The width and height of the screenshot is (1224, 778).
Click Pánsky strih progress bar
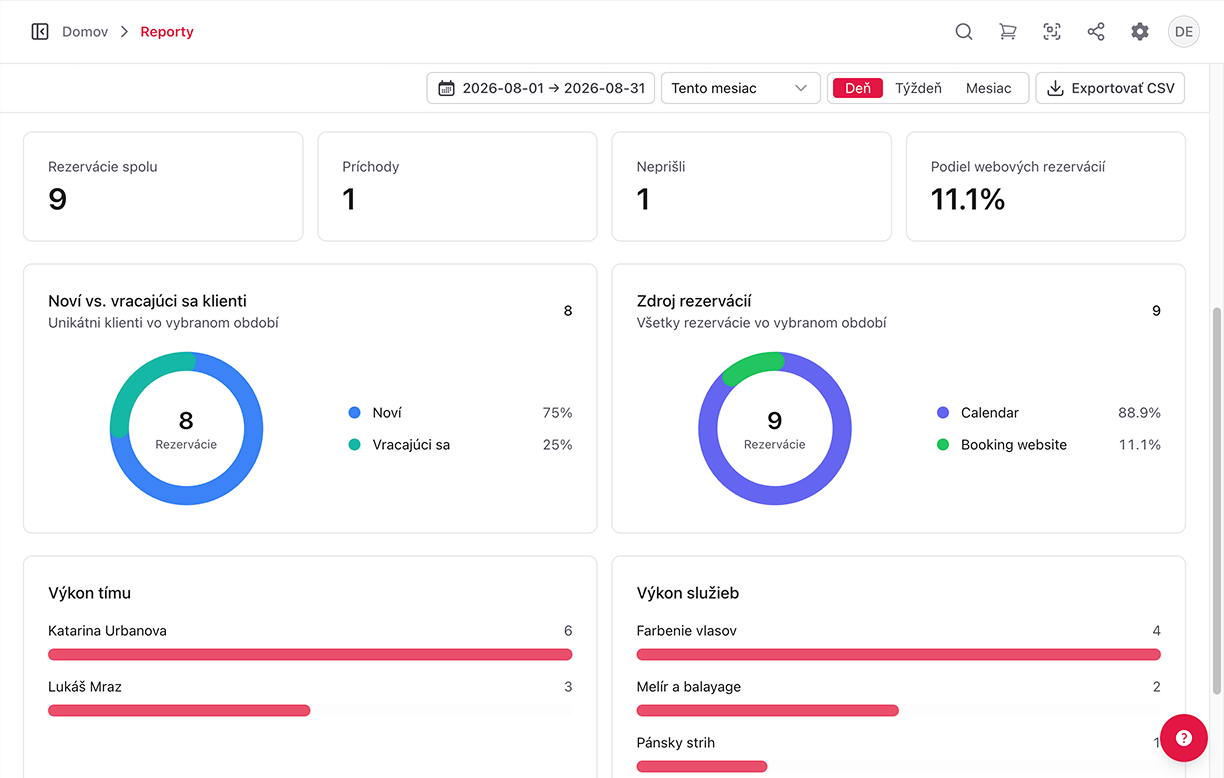[899, 766]
